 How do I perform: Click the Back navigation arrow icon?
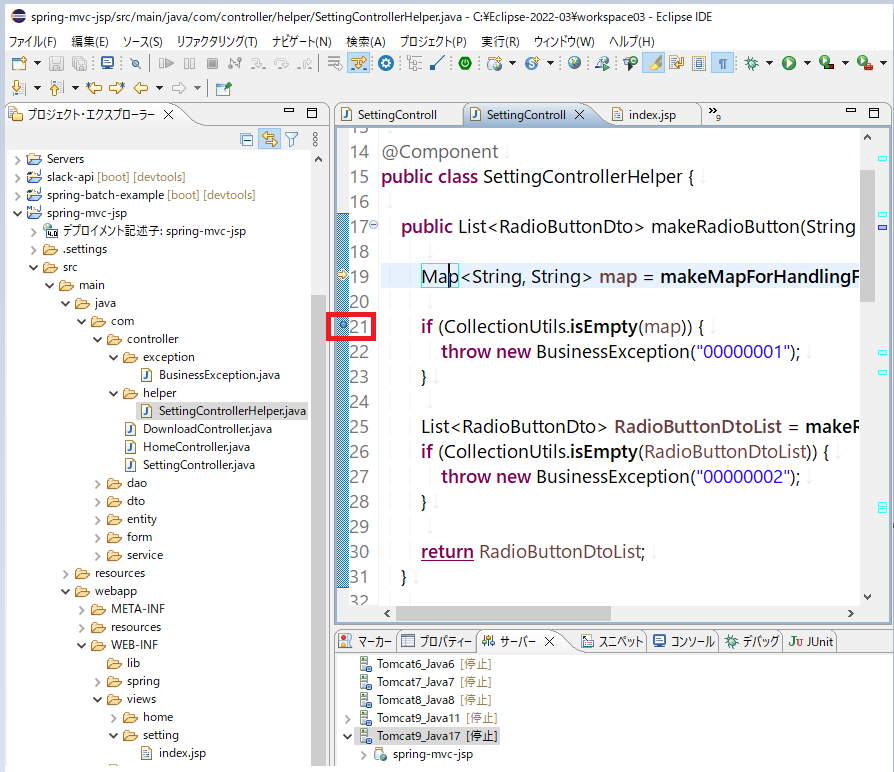click(x=141, y=88)
